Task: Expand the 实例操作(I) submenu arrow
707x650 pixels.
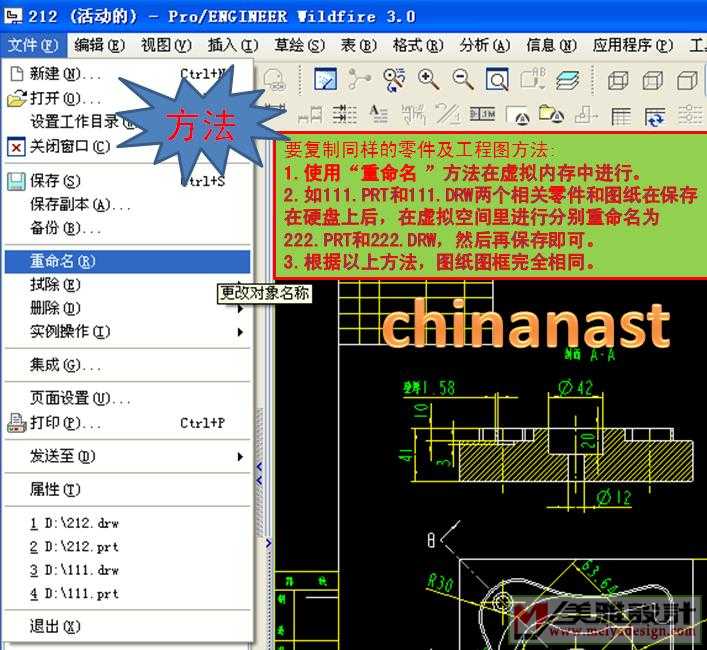Action: point(240,332)
